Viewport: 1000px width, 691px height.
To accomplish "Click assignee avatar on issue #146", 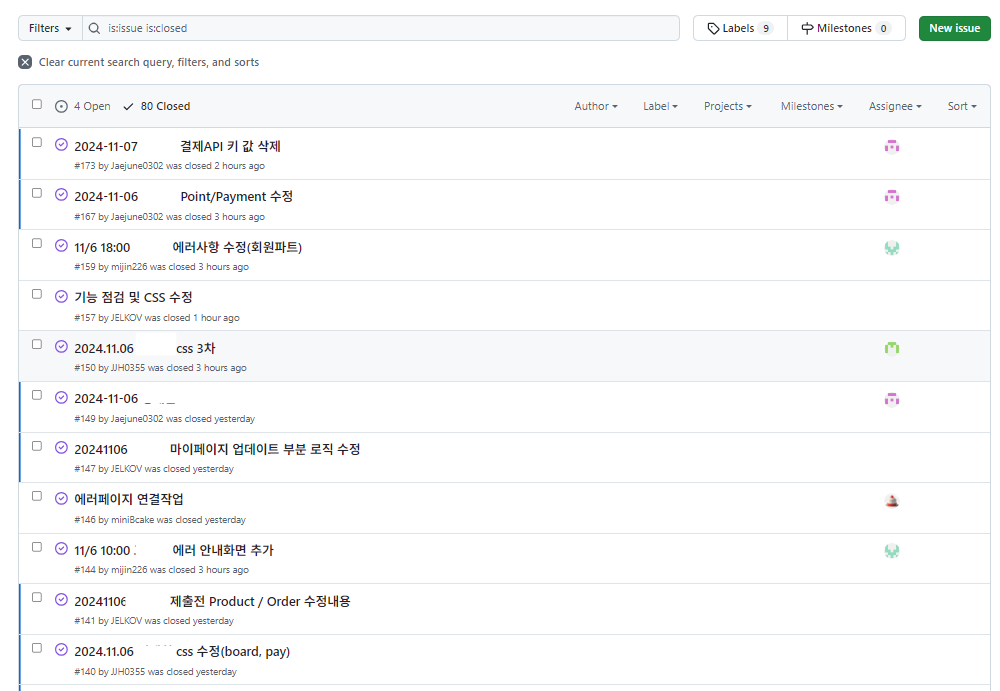I will (892, 501).
